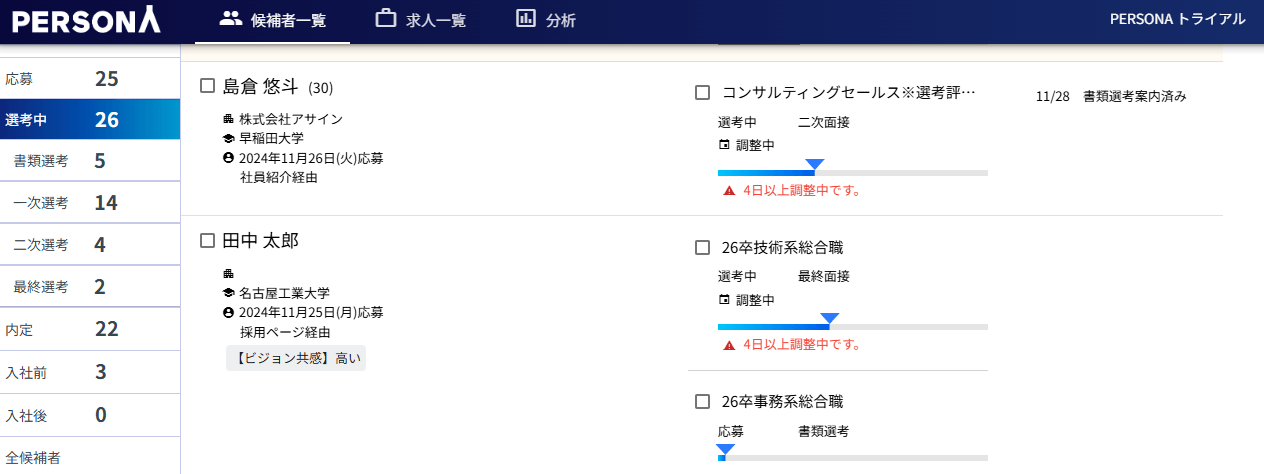This screenshot has height=474, width=1264.
Task: Click the person icon by 2024年11月25日(月)応募
Action: tap(228, 313)
